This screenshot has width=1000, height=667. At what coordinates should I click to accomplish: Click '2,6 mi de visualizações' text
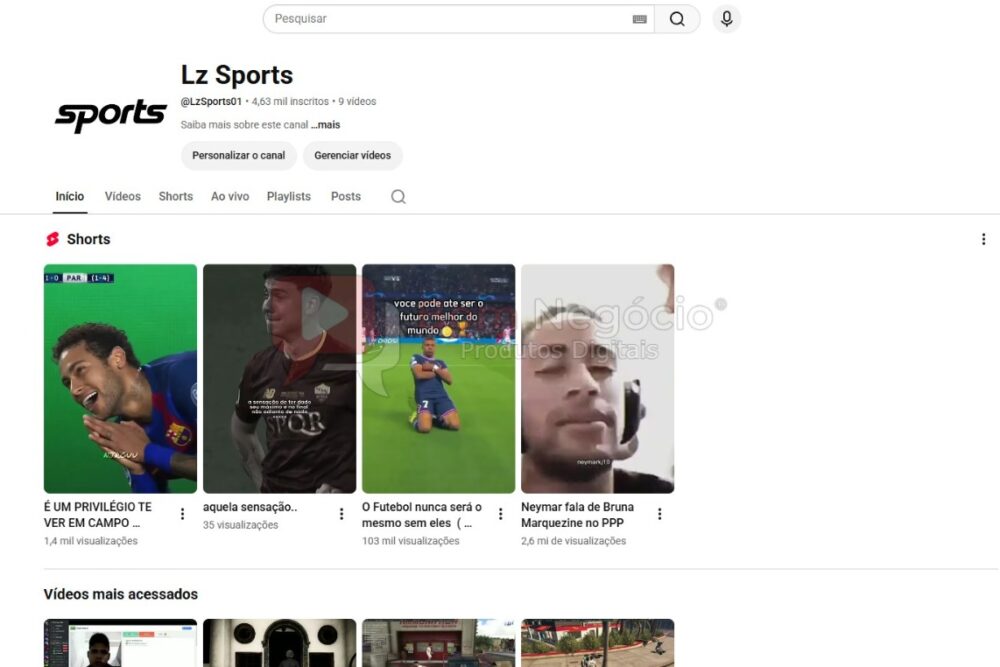tap(573, 541)
